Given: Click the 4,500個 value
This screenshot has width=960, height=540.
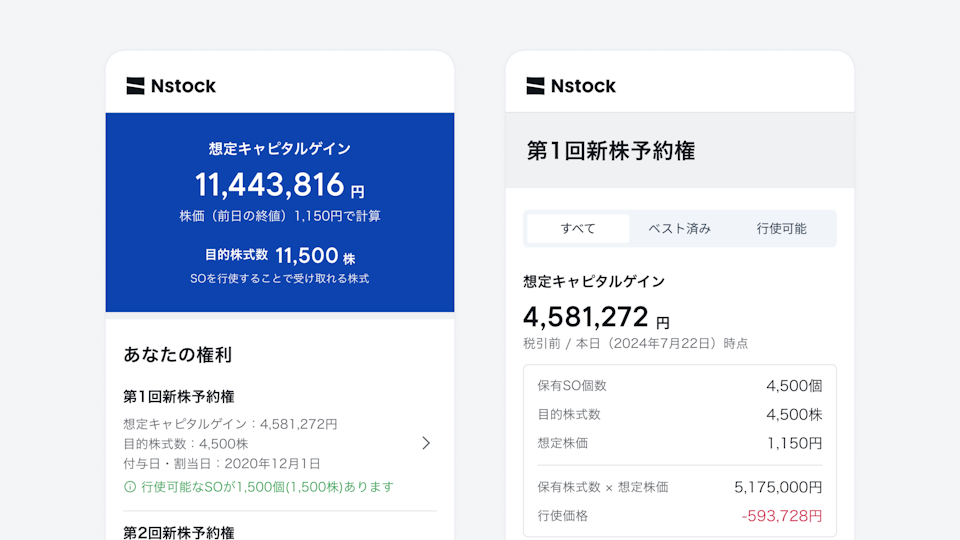Looking at the screenshot, I should [x=794, y=386].
